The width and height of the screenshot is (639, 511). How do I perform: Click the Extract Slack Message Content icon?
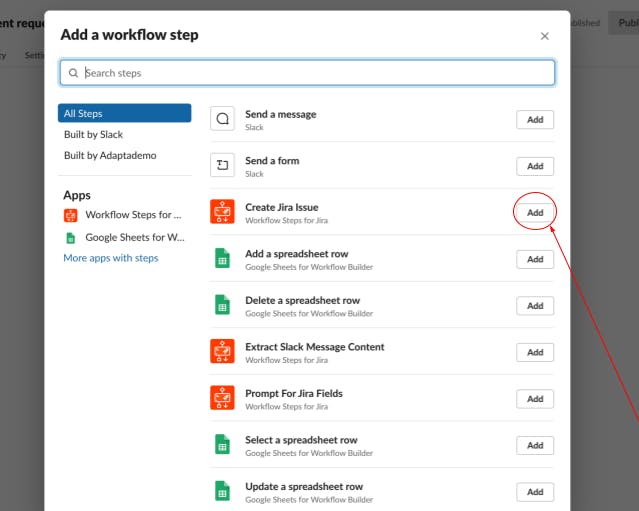click(x=222, y=351)
